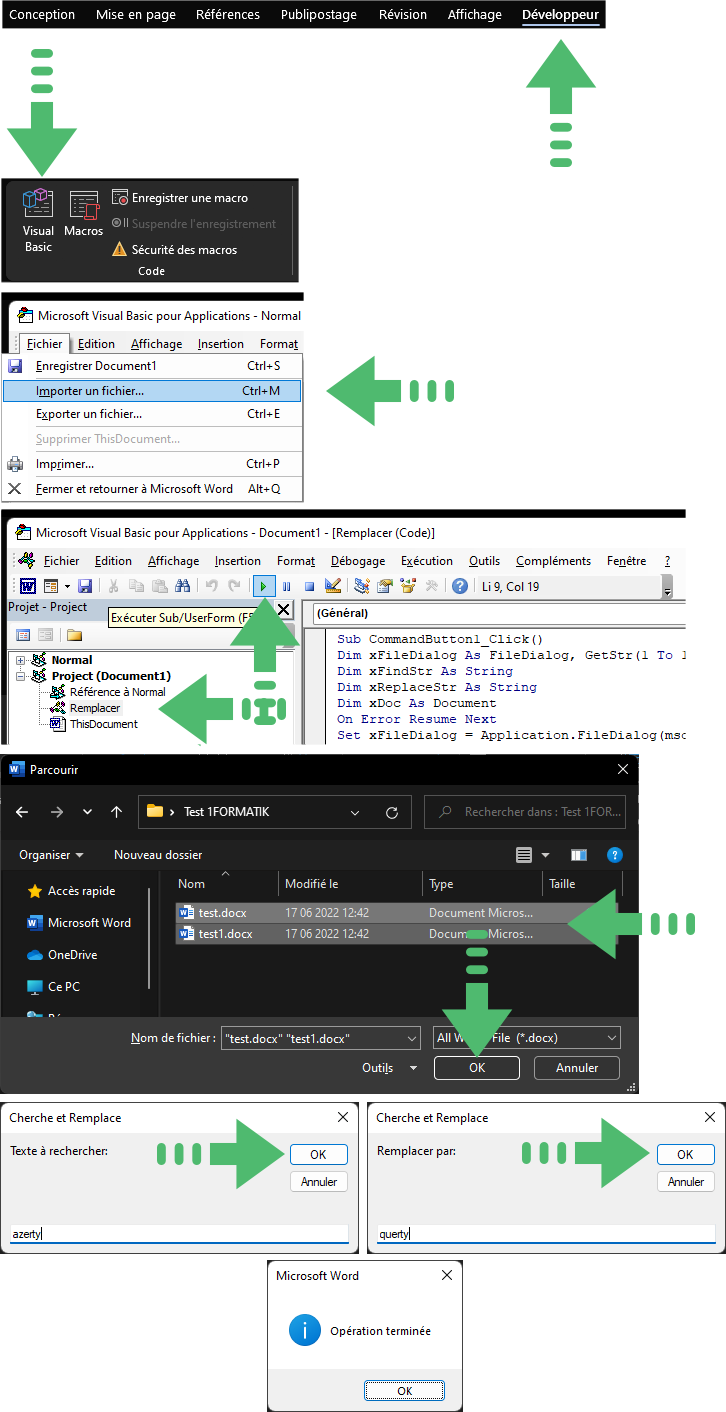The height and width of the screenshot is (1412, 726).
Task: Click the Microsoft Word view icon in VBA toolbar
Action: coord(28,586)
